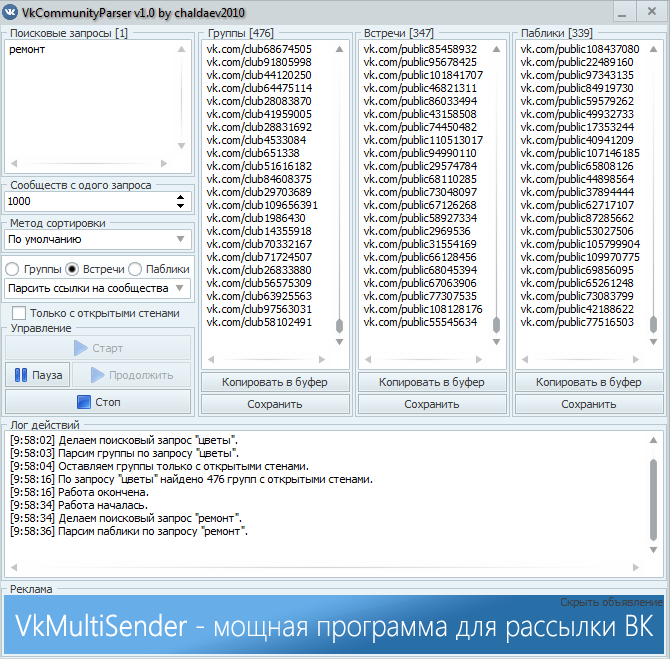Click the disabled Старт play button

pos(98,348)
